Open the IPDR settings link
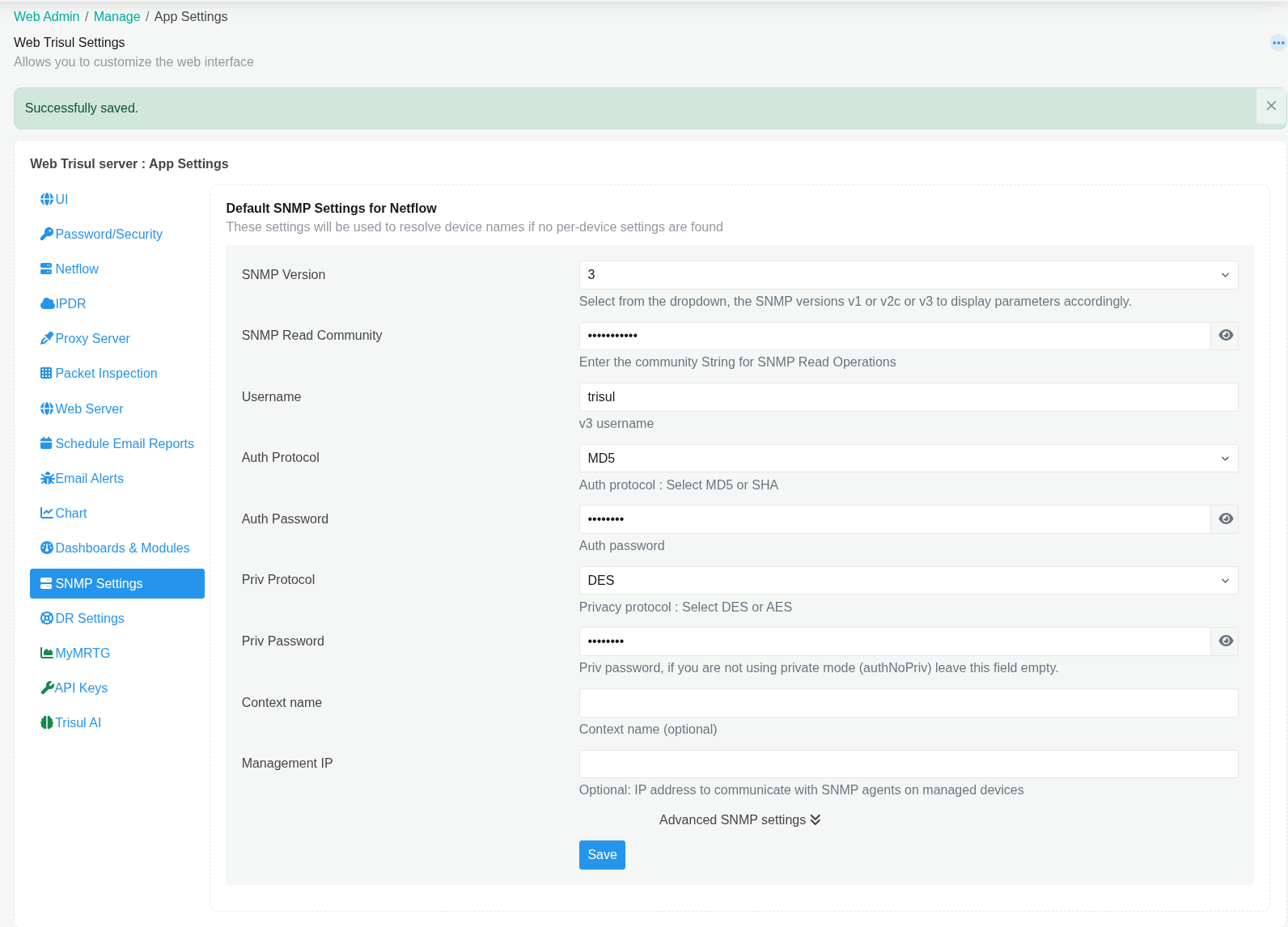 (117, 303)
